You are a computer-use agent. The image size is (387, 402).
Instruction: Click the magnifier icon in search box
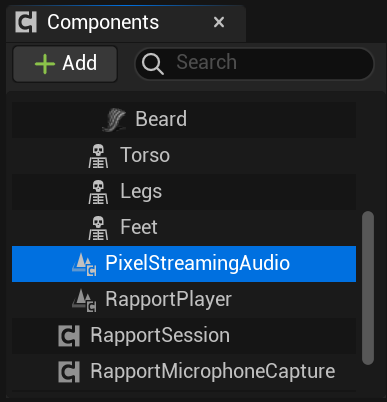point(153,64)
